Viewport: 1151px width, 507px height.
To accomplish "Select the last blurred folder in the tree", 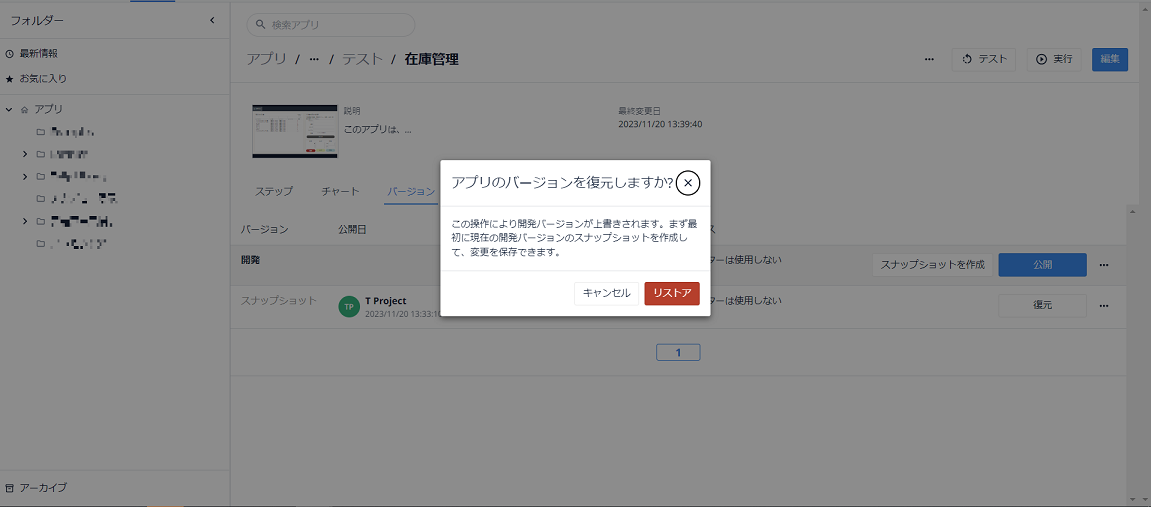I will (x=80, y=243).
